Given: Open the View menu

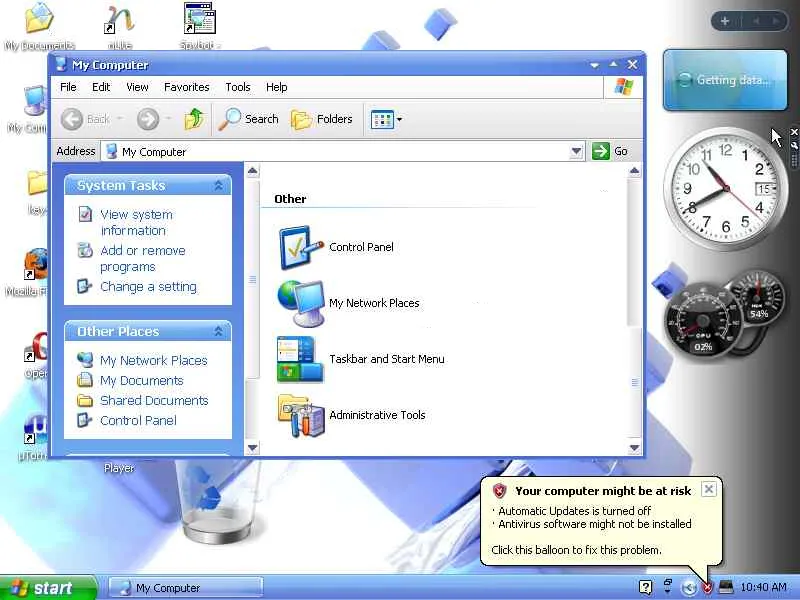Looking at the screenshot, I should (x=137, y=87).
